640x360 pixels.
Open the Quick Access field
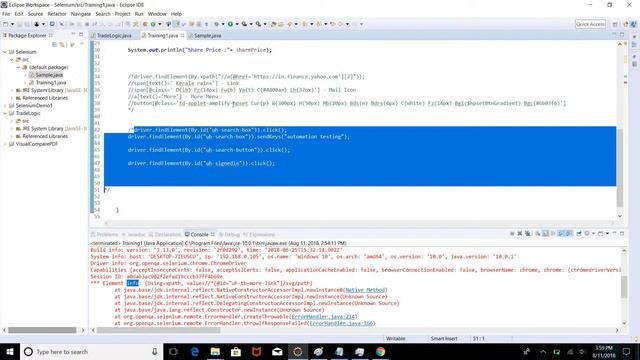(590, 24)
